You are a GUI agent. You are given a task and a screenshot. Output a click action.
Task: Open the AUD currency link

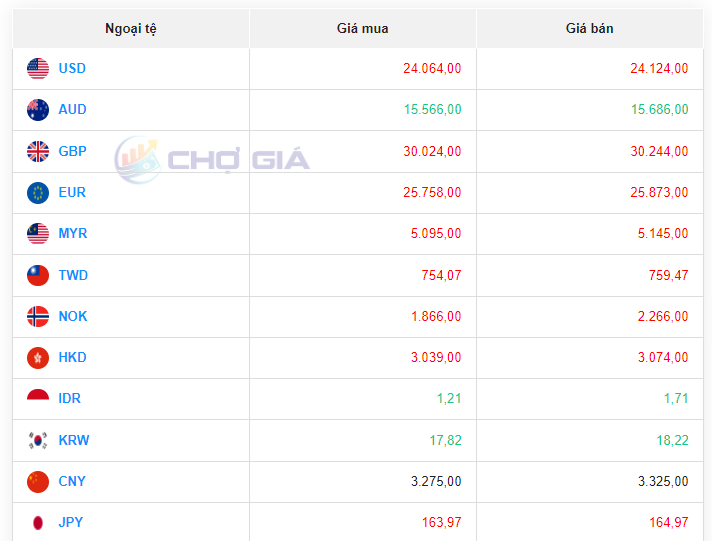(x=72, y=110)
